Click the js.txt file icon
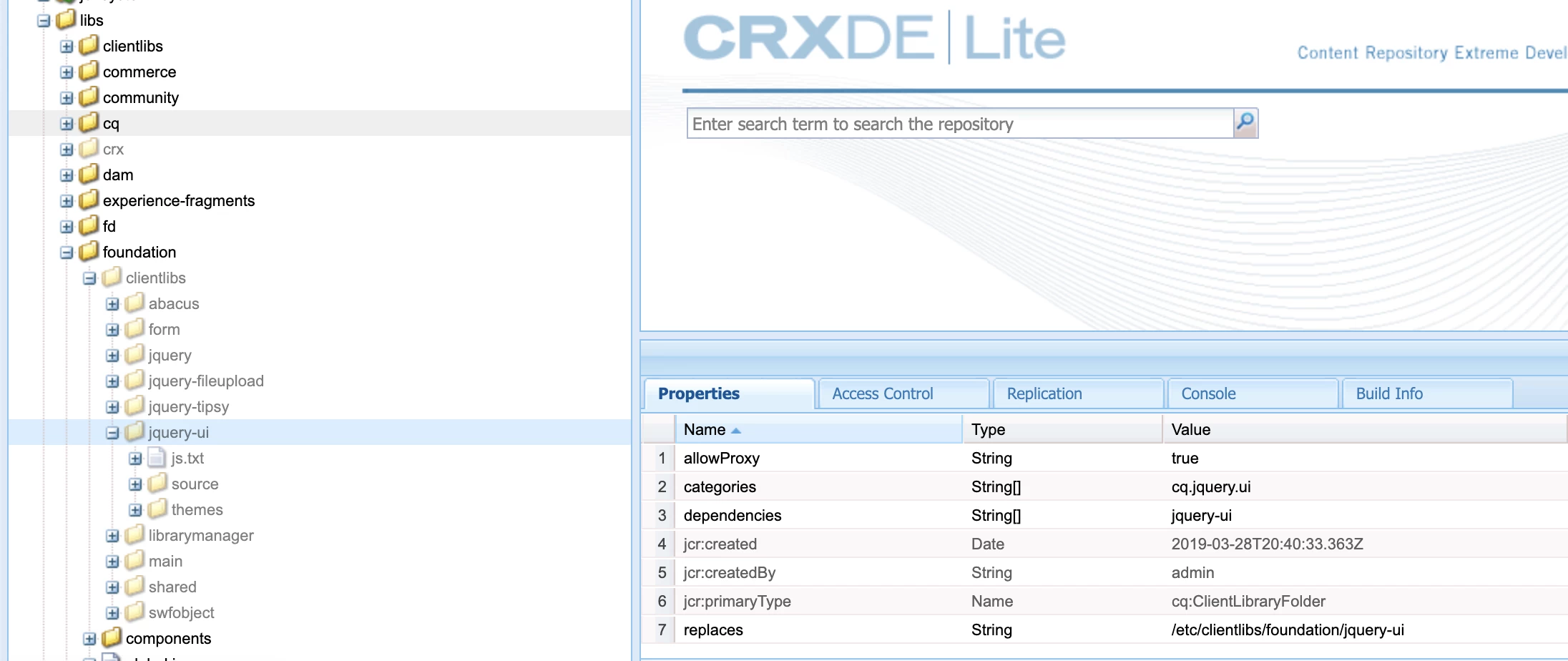This screenshot has height=661, width=1568. tap(157, 457)
